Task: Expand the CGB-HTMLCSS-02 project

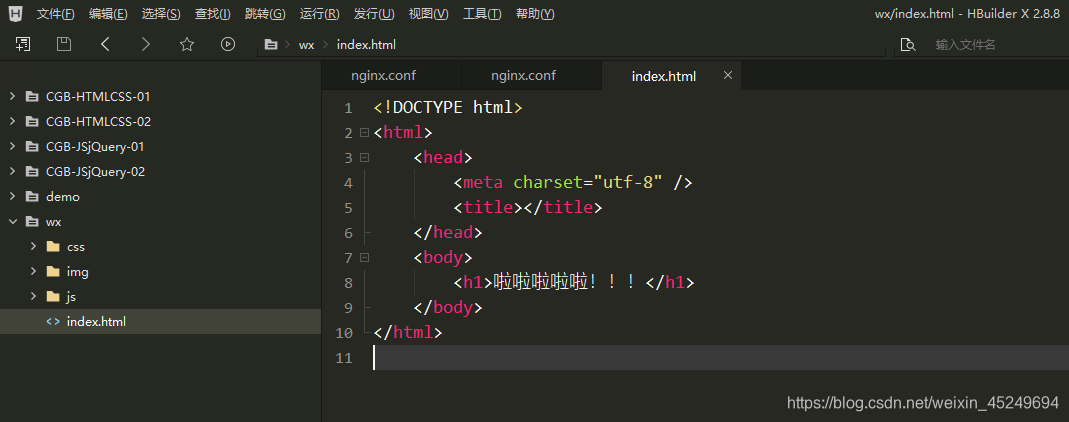Action: [x=12, y=121]
